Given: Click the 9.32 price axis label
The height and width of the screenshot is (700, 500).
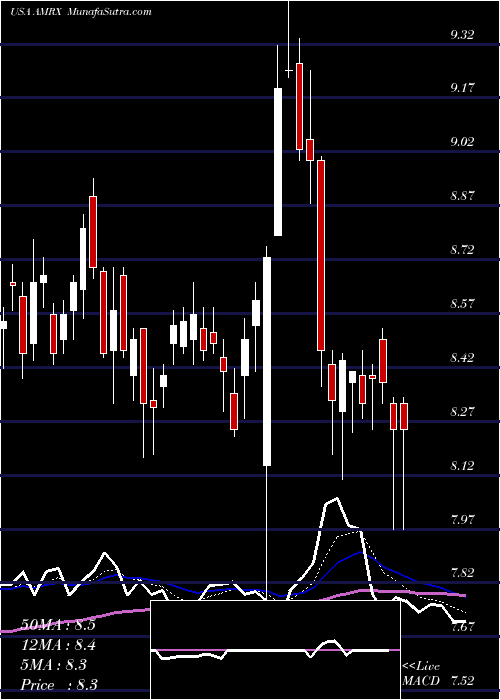Looking at the screenshot, I should [x=462, y=35].
